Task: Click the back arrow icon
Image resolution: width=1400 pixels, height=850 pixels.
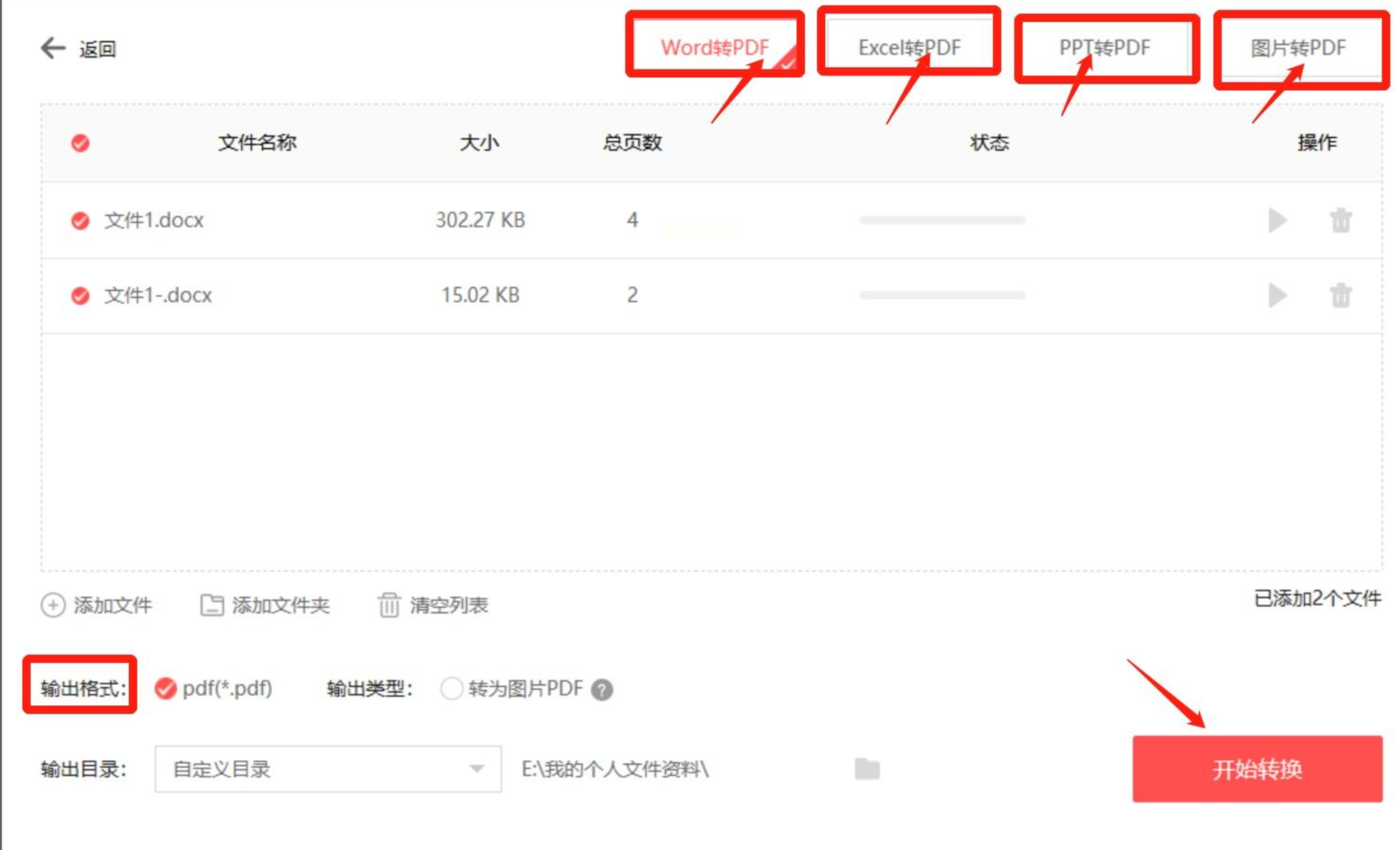Action: (x=54, y=49)
